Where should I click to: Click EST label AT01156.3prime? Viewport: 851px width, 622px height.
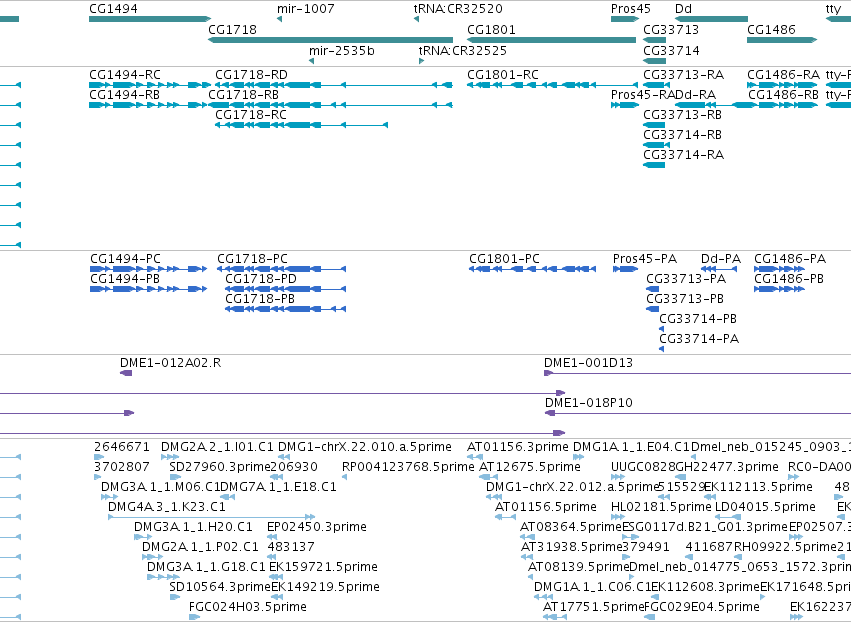coord(518,447)
